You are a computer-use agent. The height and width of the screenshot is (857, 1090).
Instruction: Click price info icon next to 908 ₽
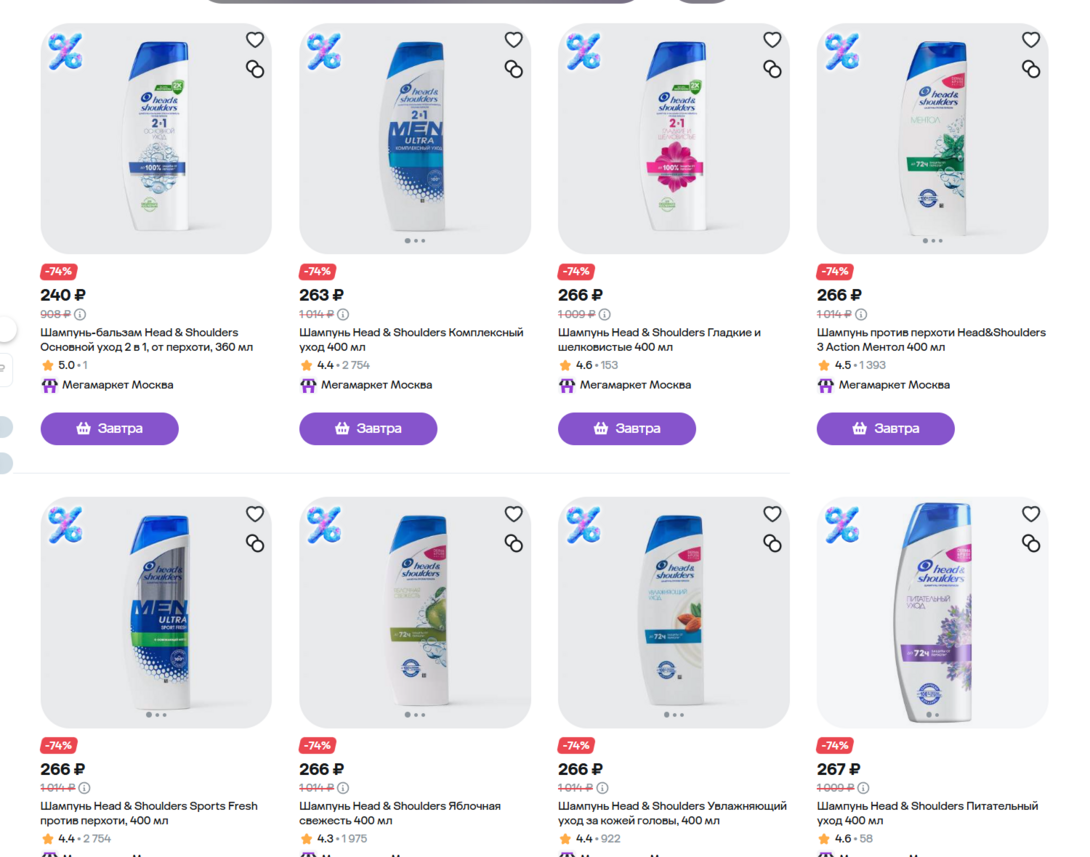coord(80,315)
